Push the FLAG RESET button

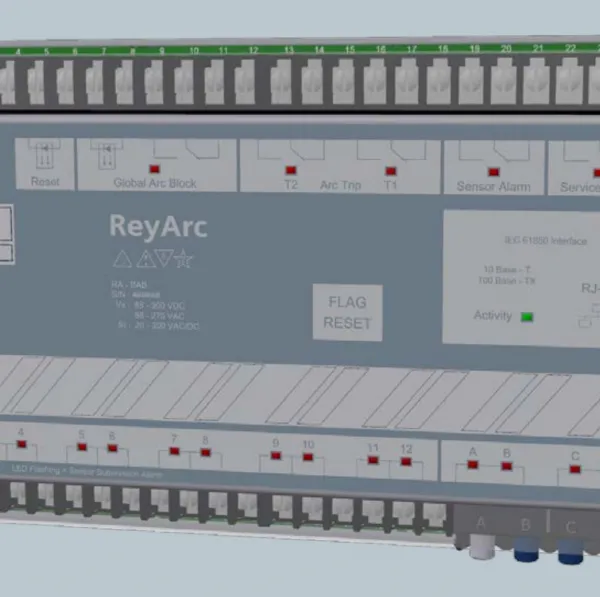click(x=347, y=312)
